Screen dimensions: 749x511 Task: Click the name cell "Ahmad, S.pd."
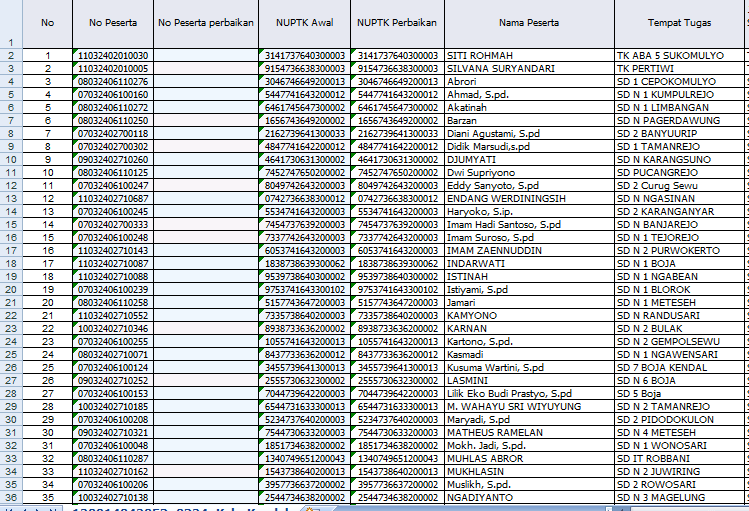click(529, 95)
